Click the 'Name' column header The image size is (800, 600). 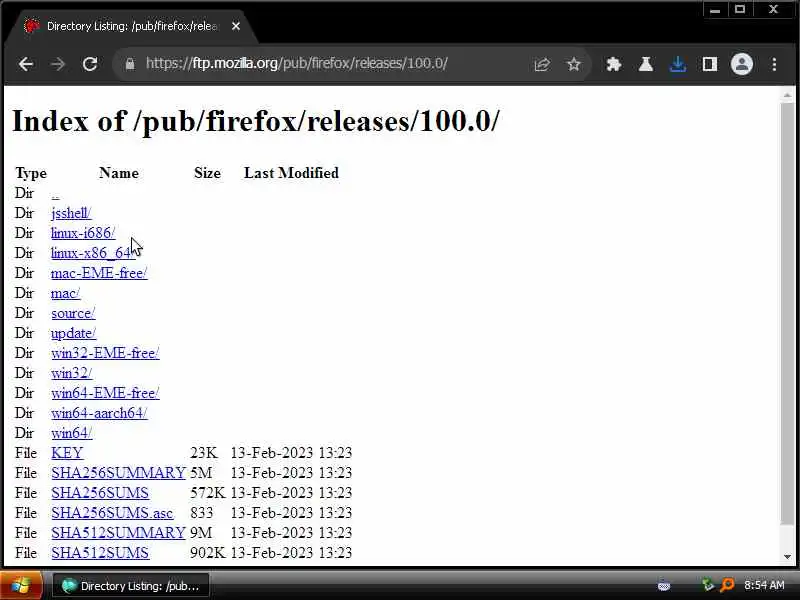click(x=119, y=173)
